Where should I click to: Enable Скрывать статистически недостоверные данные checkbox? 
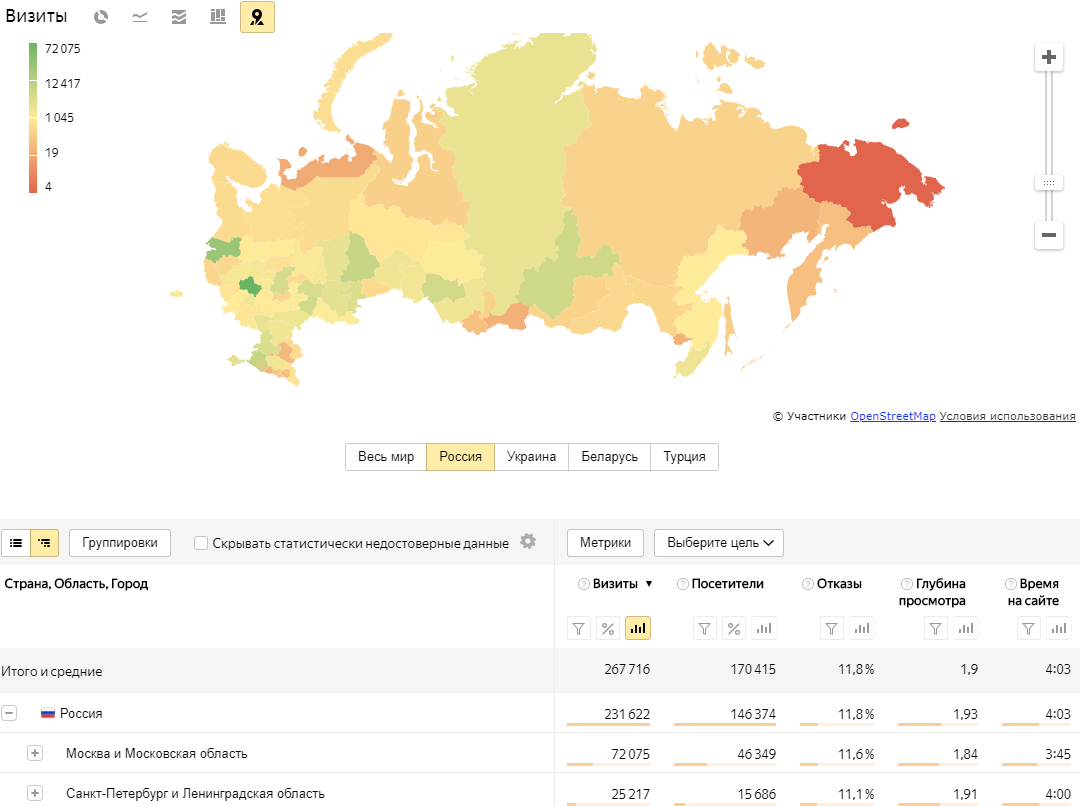pyautogui.click(x=201, y=543)
